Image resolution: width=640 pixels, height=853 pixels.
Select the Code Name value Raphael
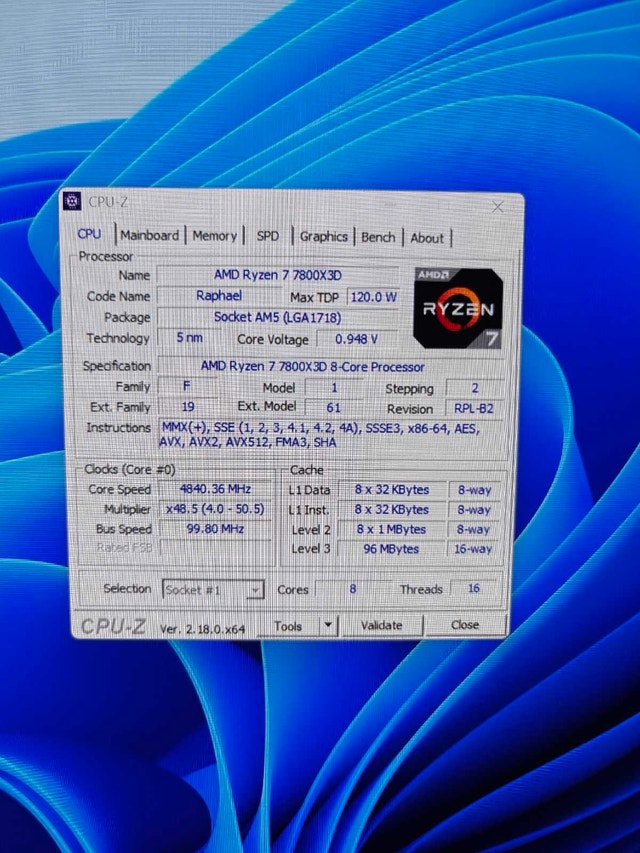click(219, 295)
